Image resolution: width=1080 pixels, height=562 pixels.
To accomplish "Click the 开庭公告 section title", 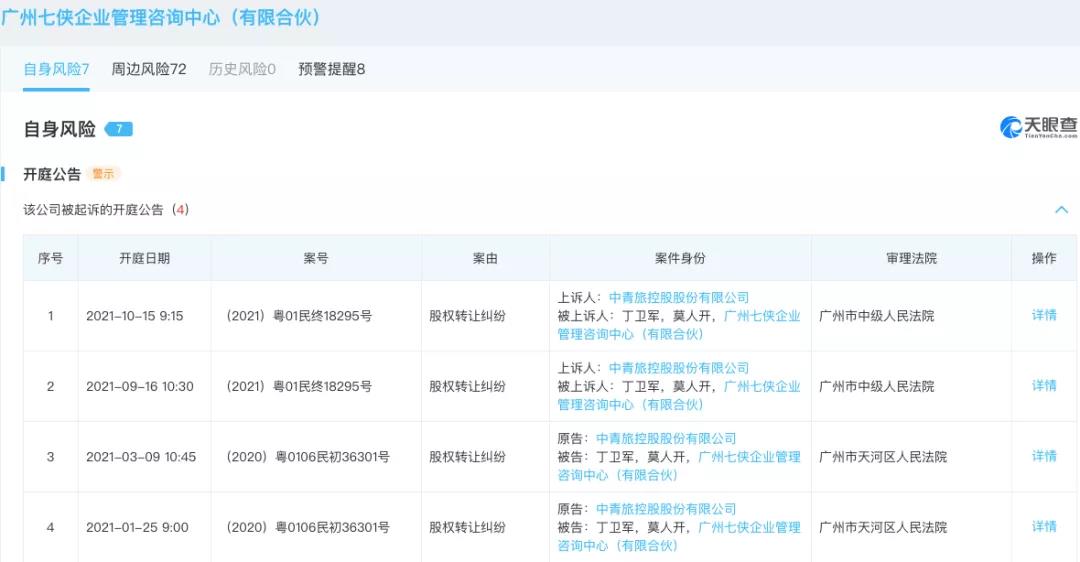I will (x=52, y=174).
